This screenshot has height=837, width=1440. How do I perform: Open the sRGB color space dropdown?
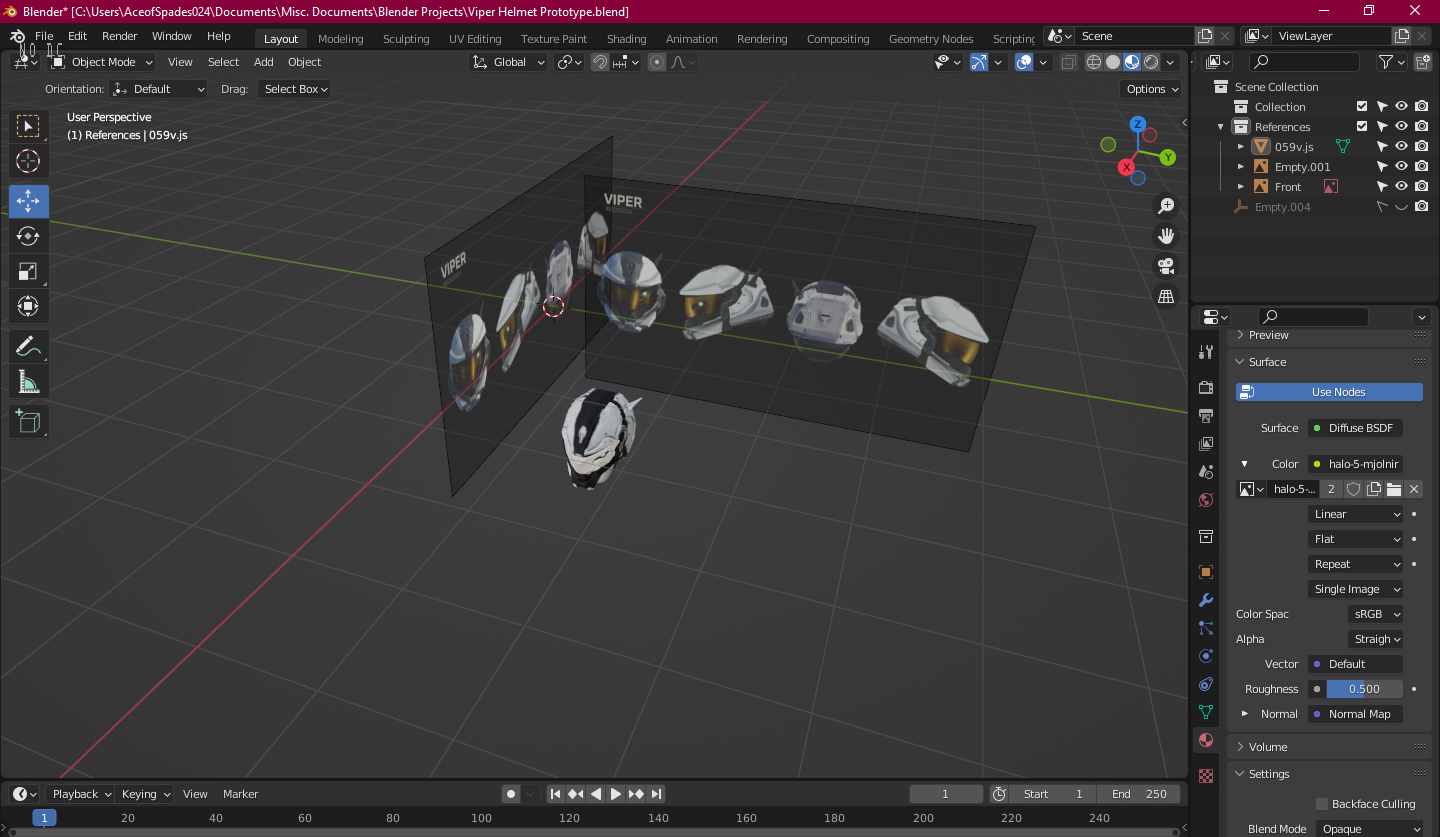(x=1375, y=614)
